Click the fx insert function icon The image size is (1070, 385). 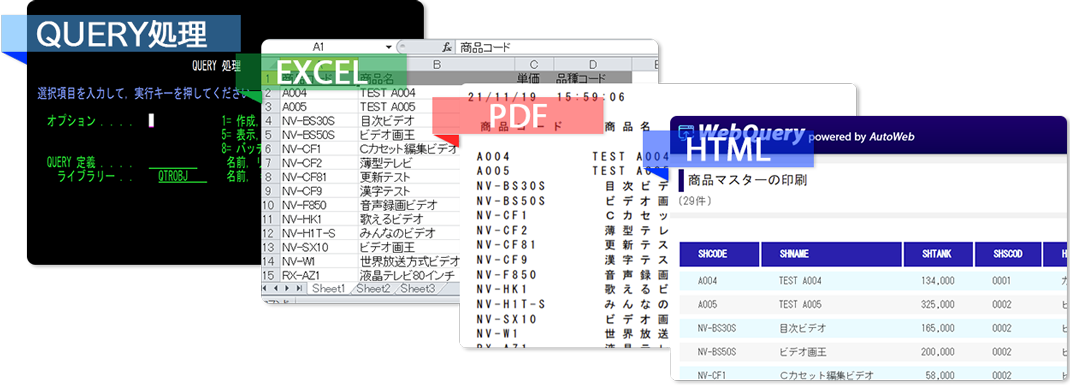tap(447, 47)
